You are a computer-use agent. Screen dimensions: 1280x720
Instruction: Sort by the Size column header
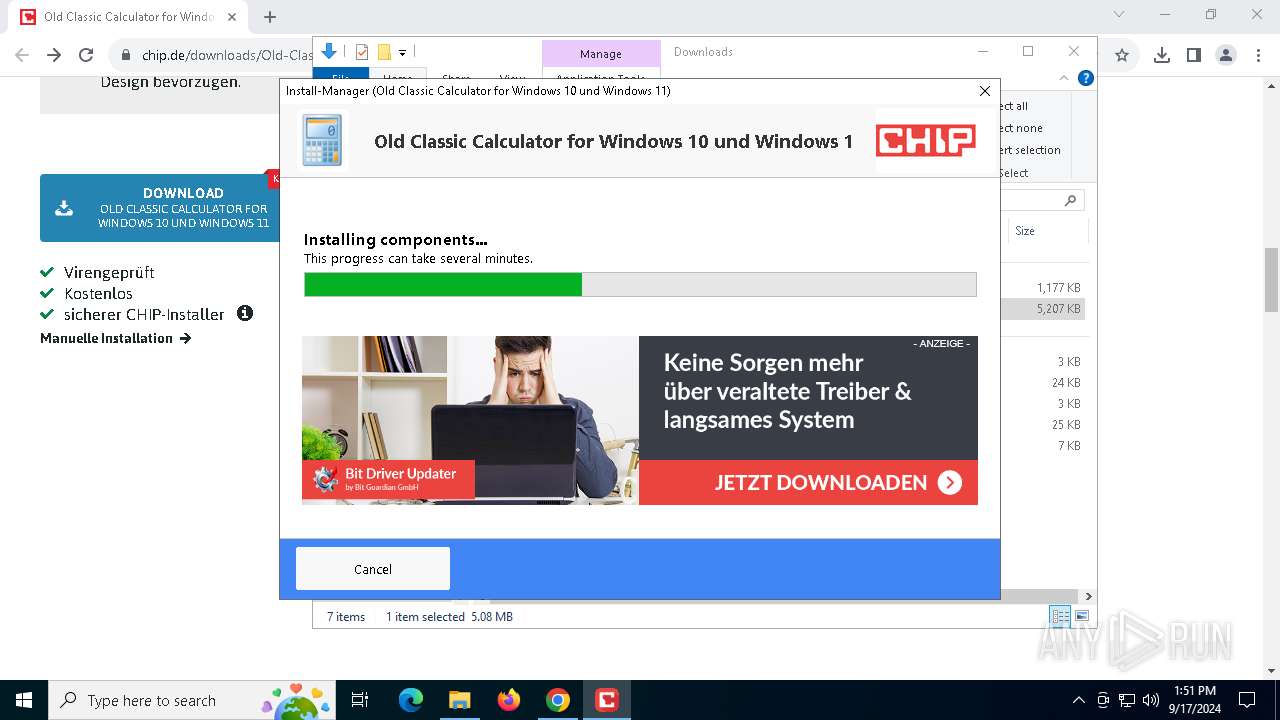click(x=1025, y=230)
